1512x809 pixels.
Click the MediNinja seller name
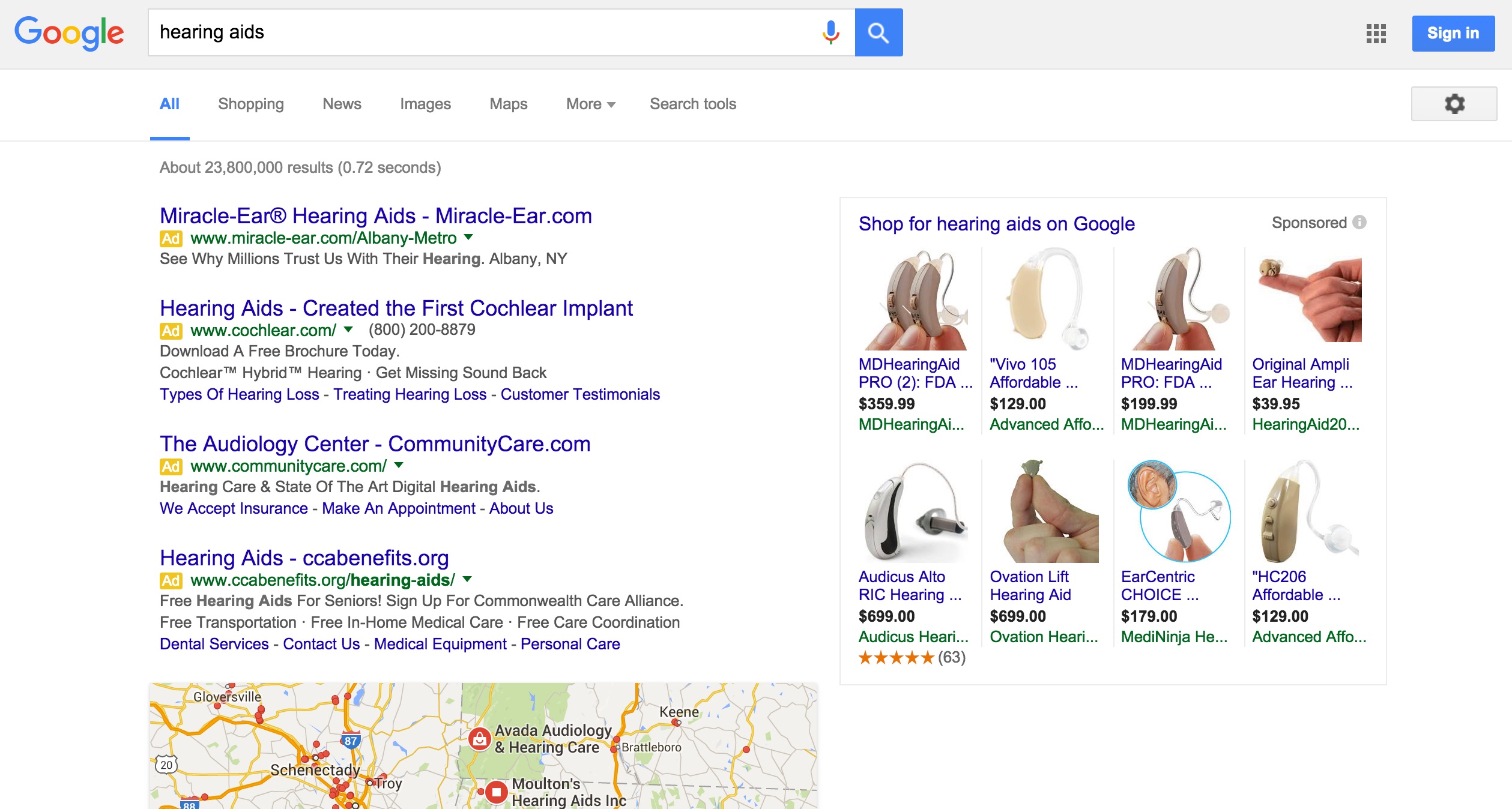coord(1174,637)
